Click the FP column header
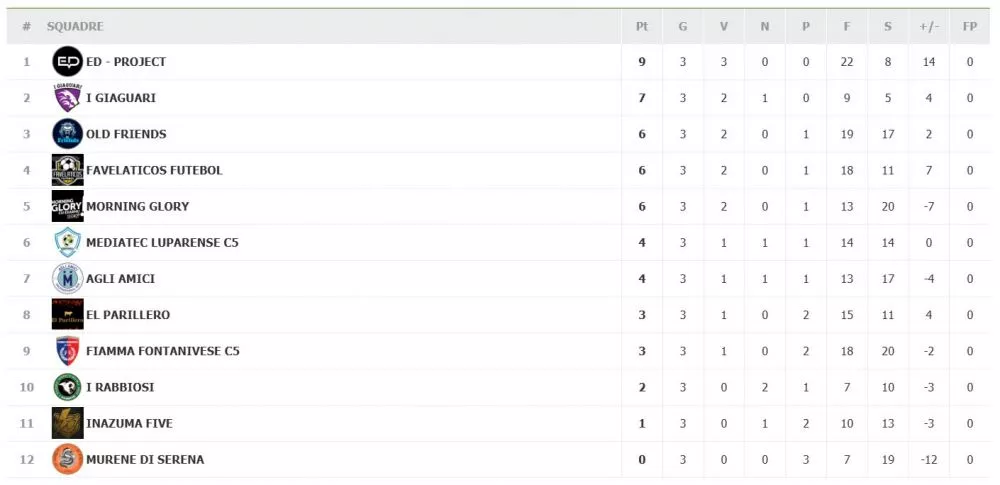Image resolution: width=1000 pixels, height=485 pixels. coord(969,27)
